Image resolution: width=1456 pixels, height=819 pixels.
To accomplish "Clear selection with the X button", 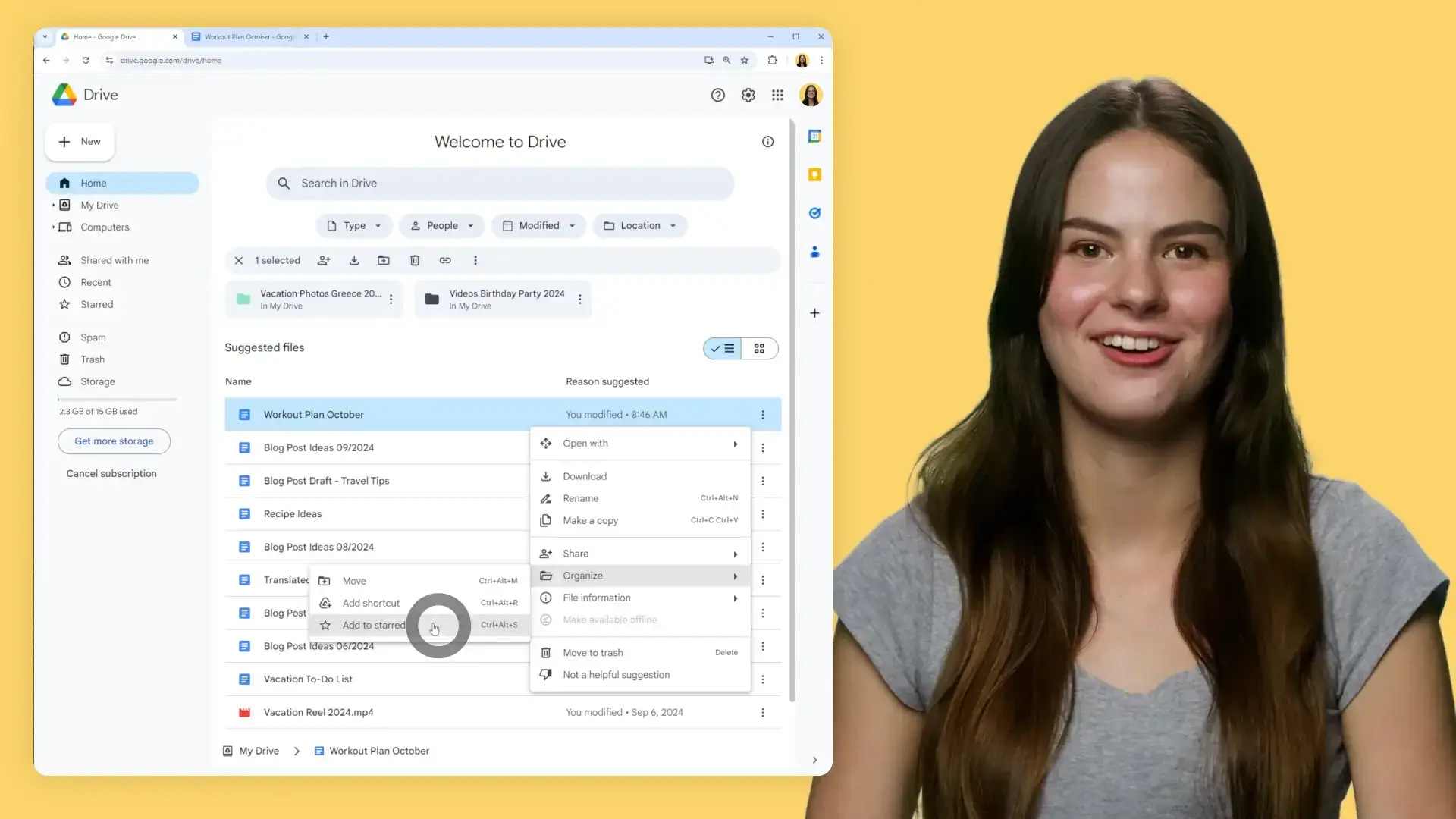I will [x=238, y=260].
